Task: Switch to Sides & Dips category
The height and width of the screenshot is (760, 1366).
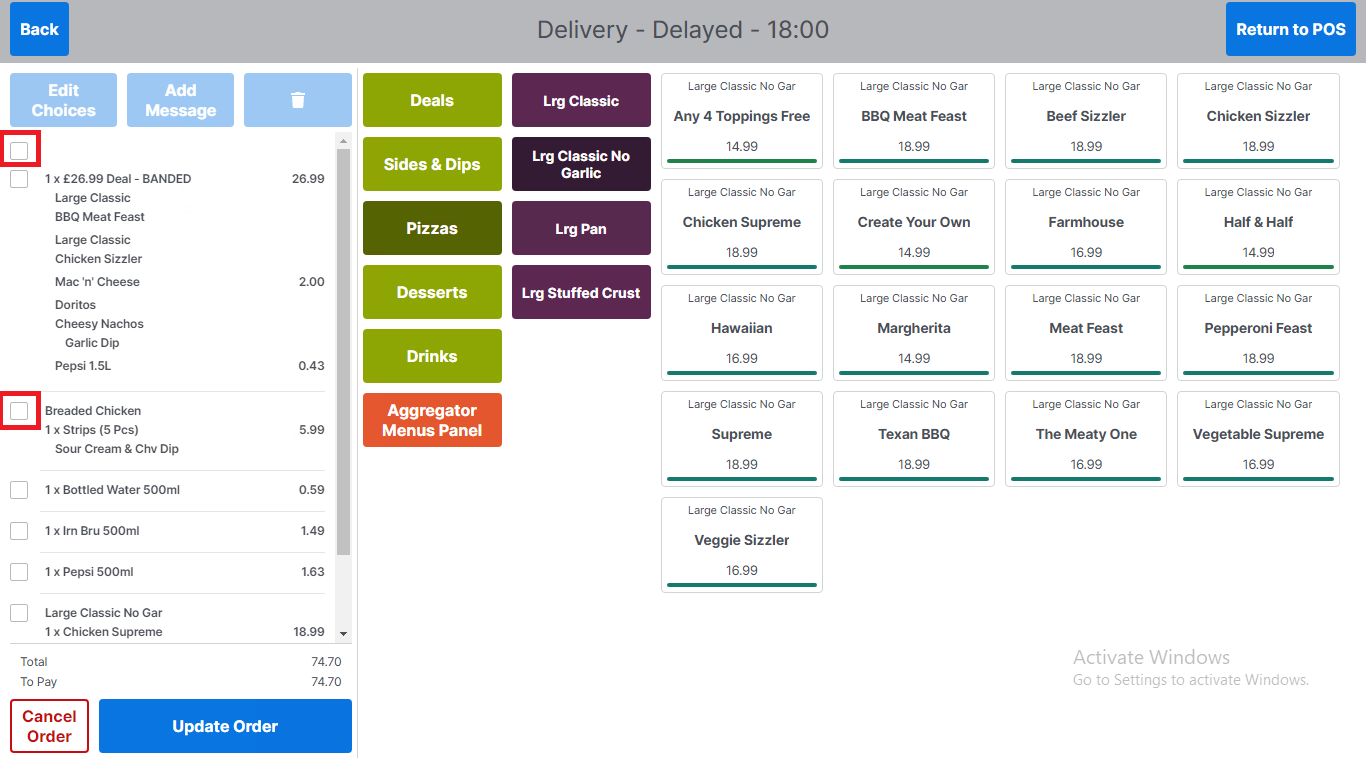Action: (432, 164)
